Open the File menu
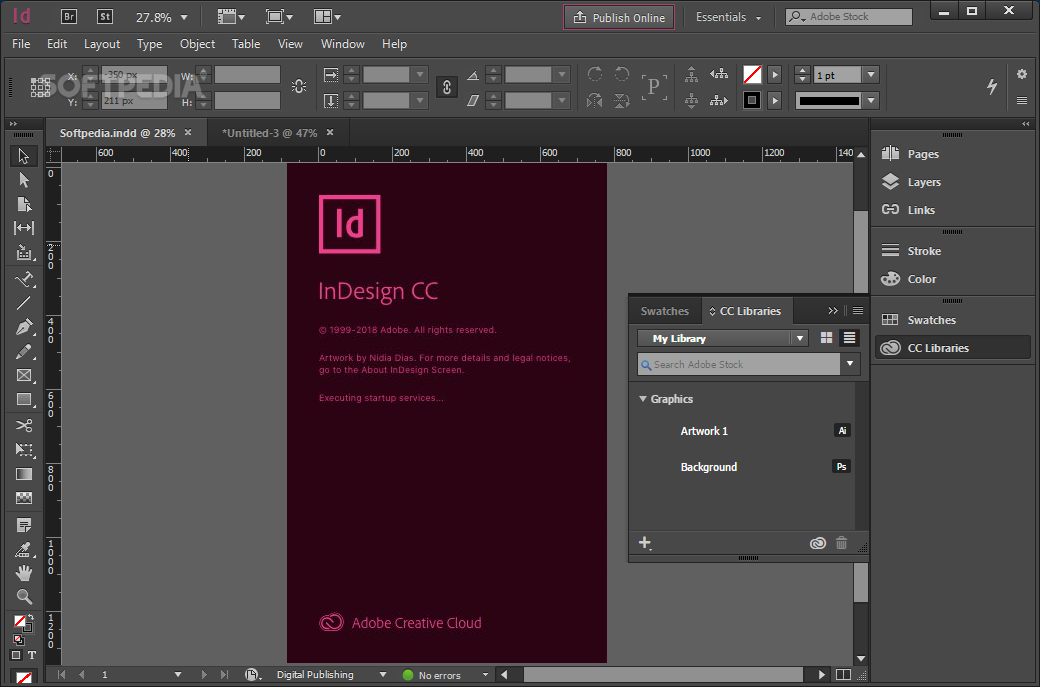This screenshot has width=1040, height=687. tap(21, 44)
